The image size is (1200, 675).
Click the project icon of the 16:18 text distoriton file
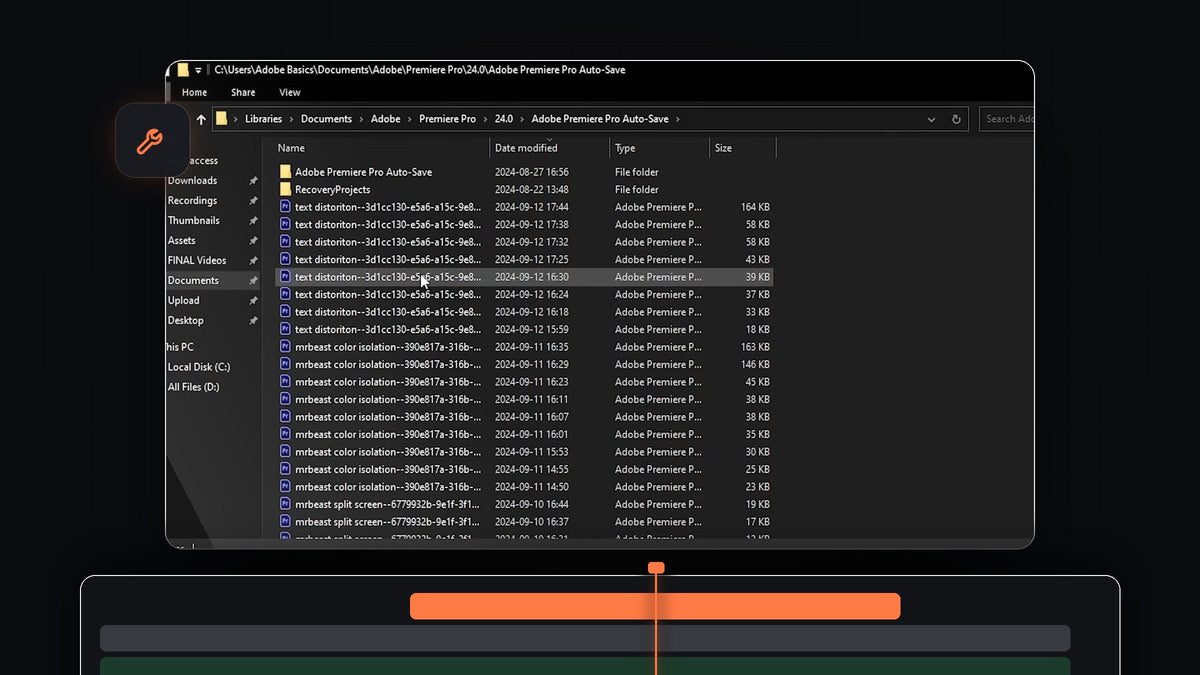coord(285,312)
